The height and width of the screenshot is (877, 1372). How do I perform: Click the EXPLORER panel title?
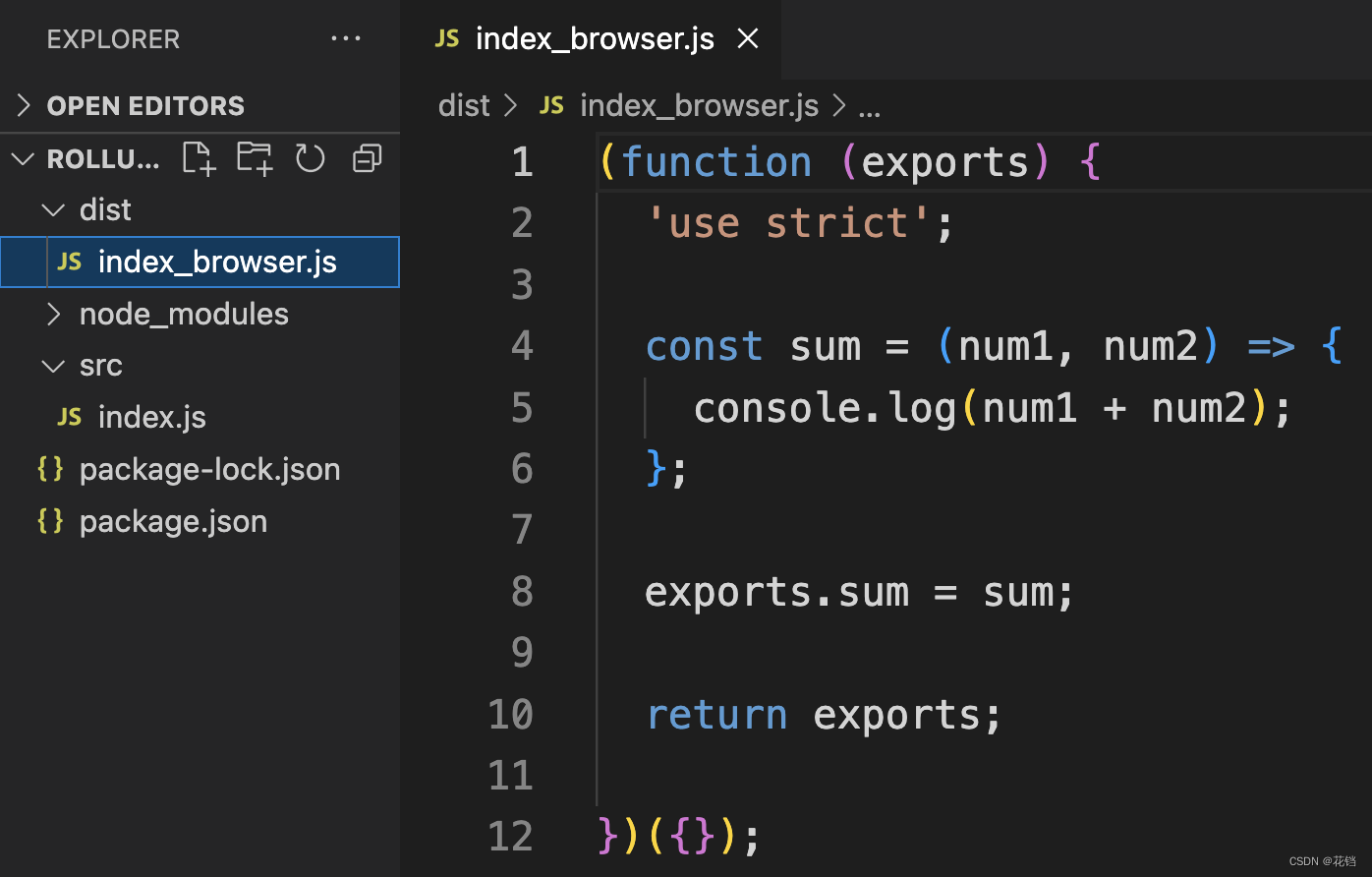pyautogui.click(x=113, y=39)
